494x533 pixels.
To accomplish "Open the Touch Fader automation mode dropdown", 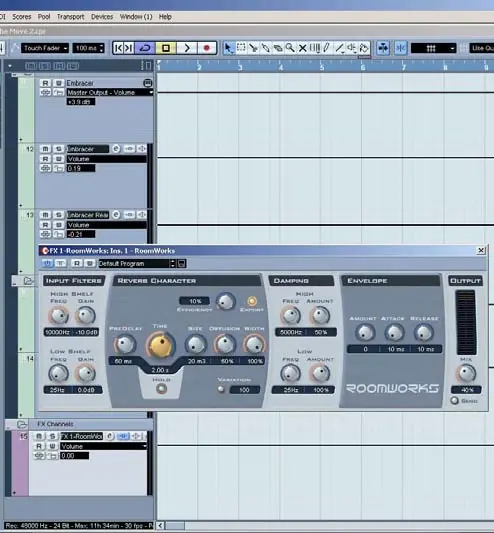I will (45, 48).
